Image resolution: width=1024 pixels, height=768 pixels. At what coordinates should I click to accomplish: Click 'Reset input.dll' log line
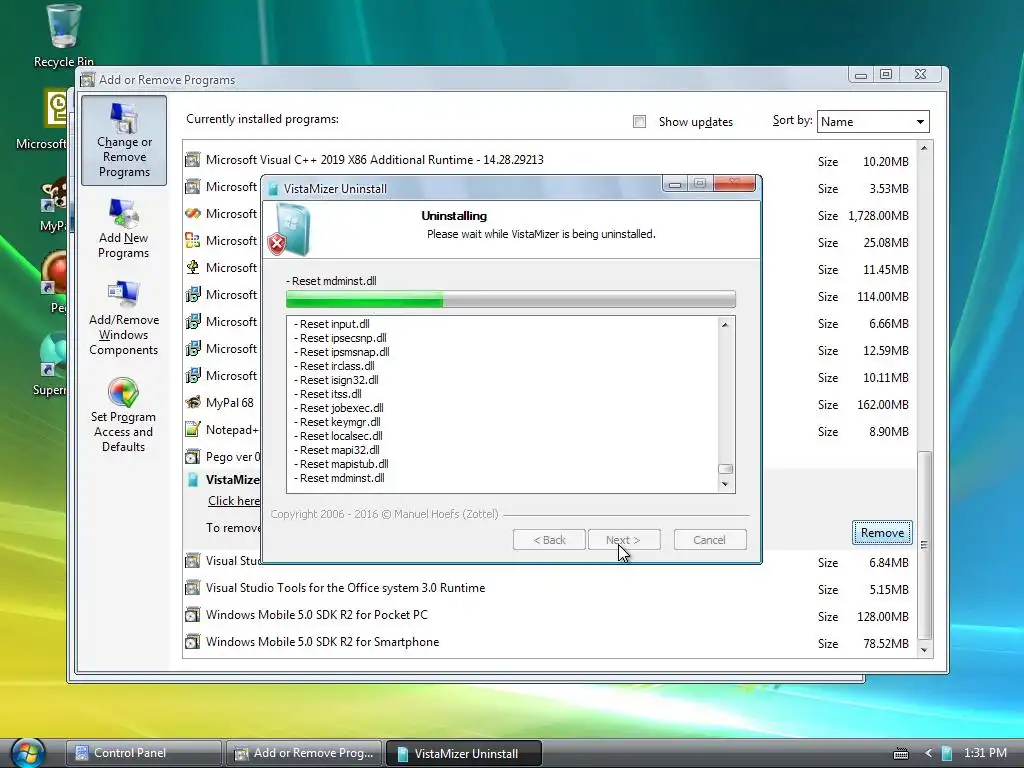[x=332, y=324]
